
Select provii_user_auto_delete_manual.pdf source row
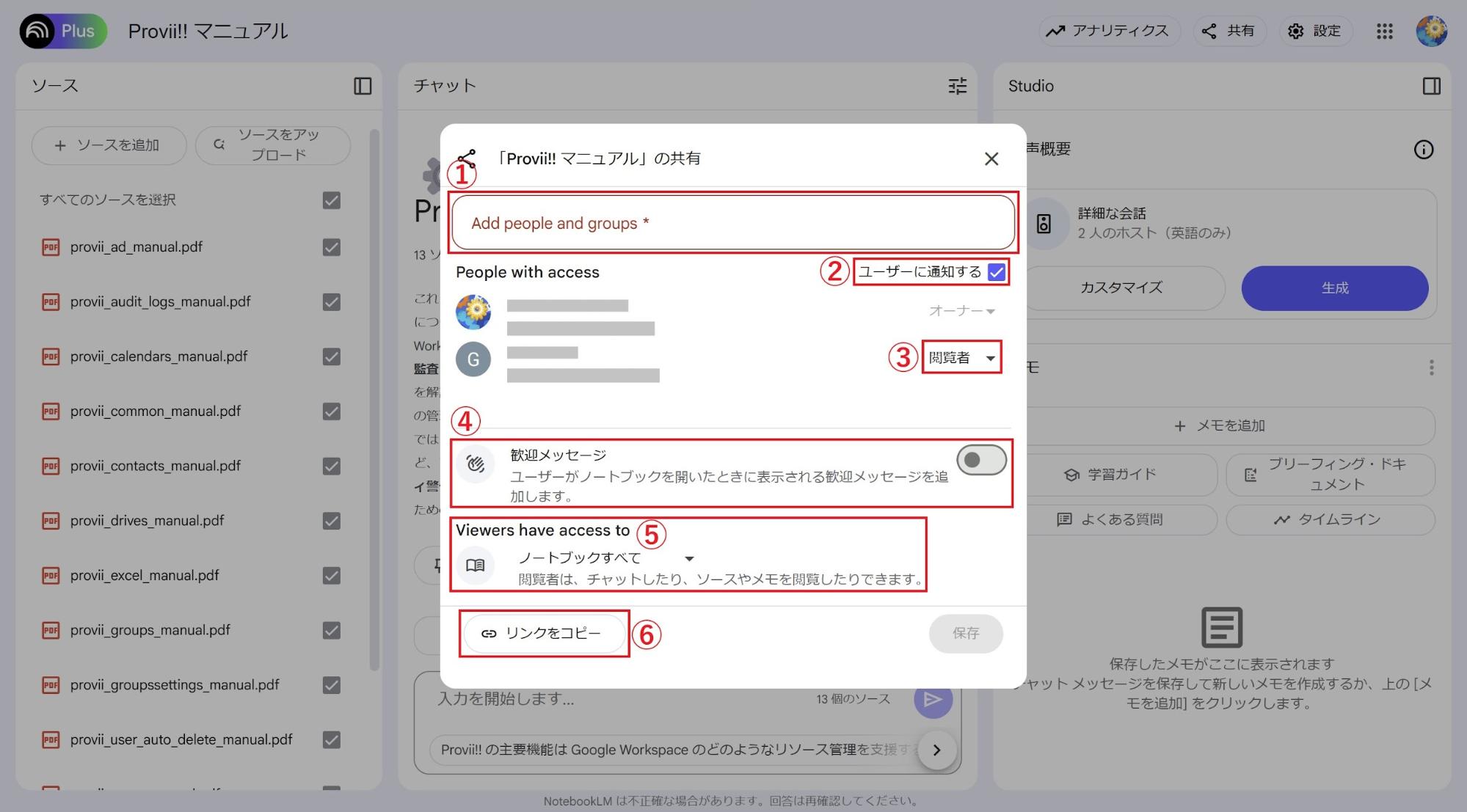point(191,739)
